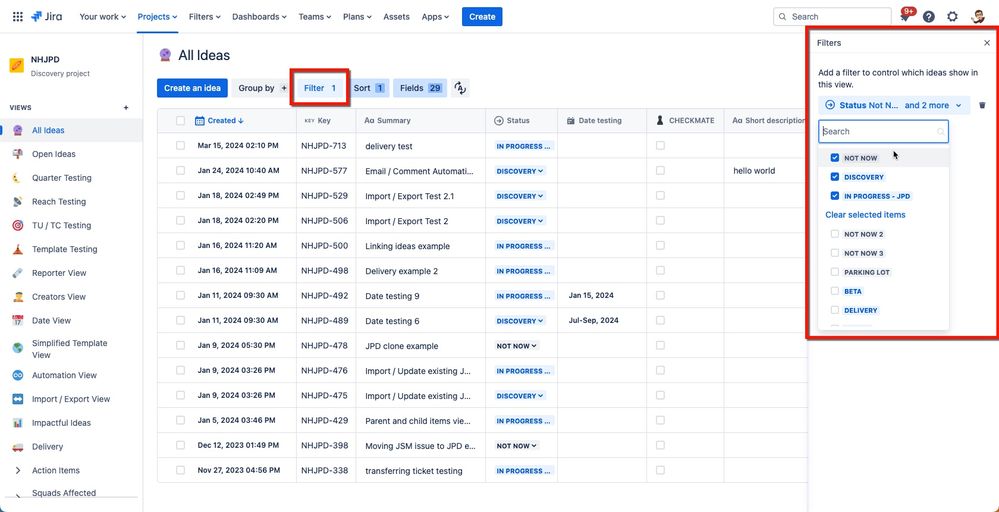
Task: Open the Dashboards dropdown
Action: click(259, 17)
